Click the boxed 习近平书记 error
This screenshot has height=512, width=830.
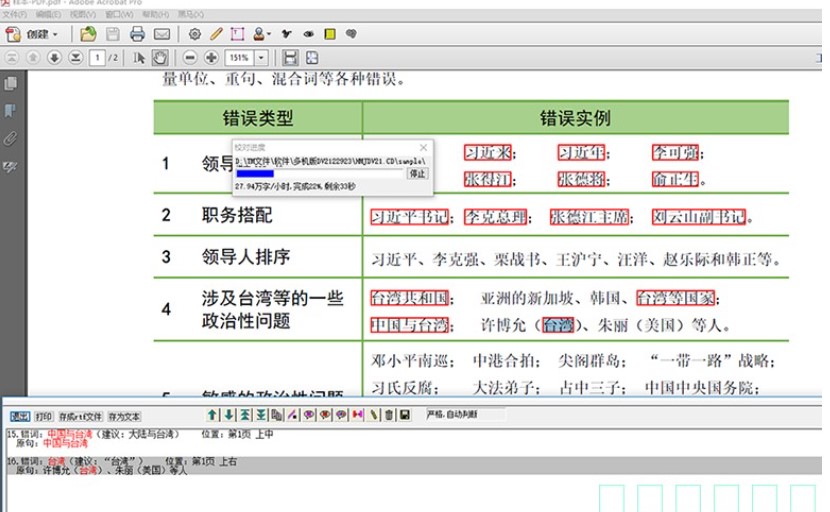(410, 217)
